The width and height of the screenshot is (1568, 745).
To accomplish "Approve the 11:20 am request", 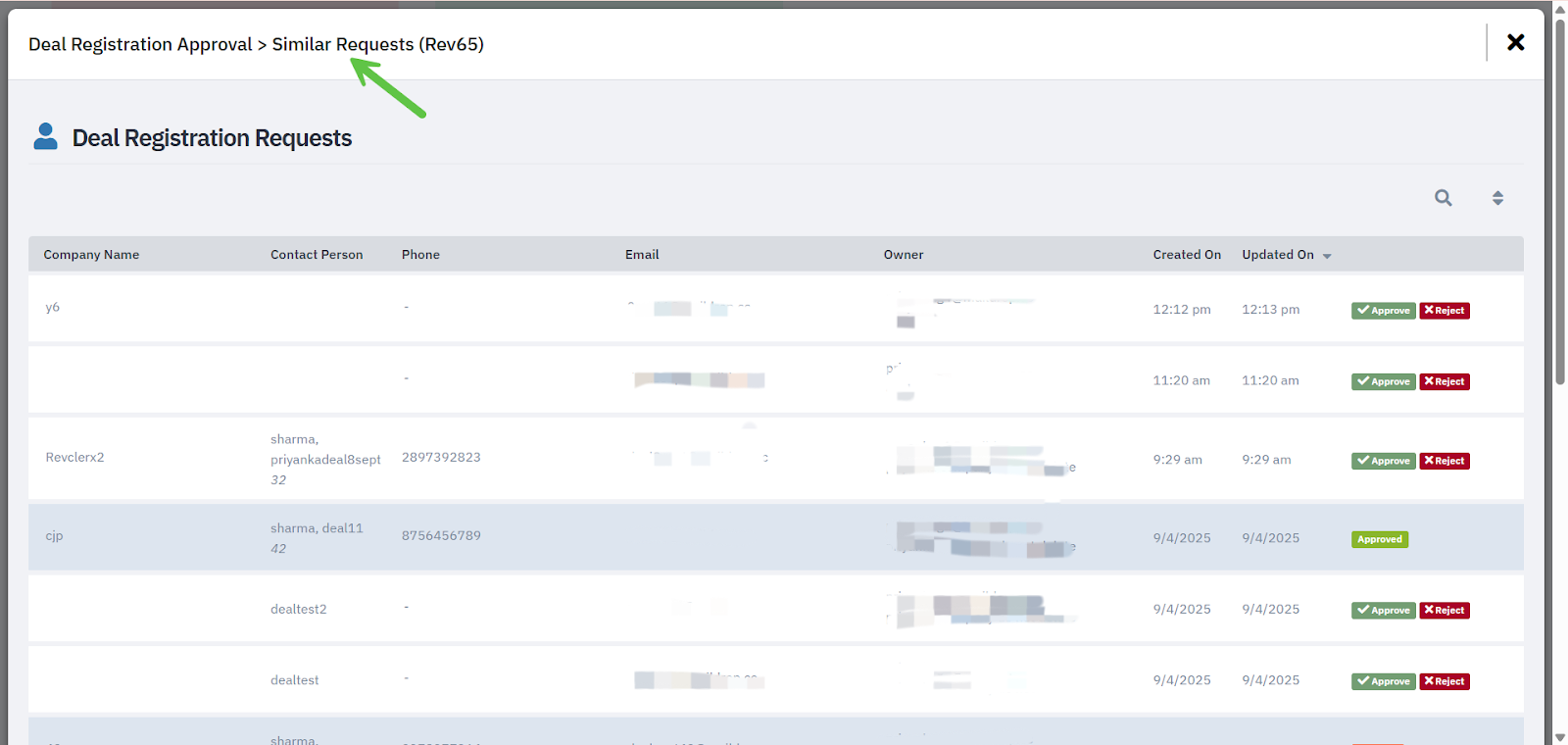I will coord(1383,381).
